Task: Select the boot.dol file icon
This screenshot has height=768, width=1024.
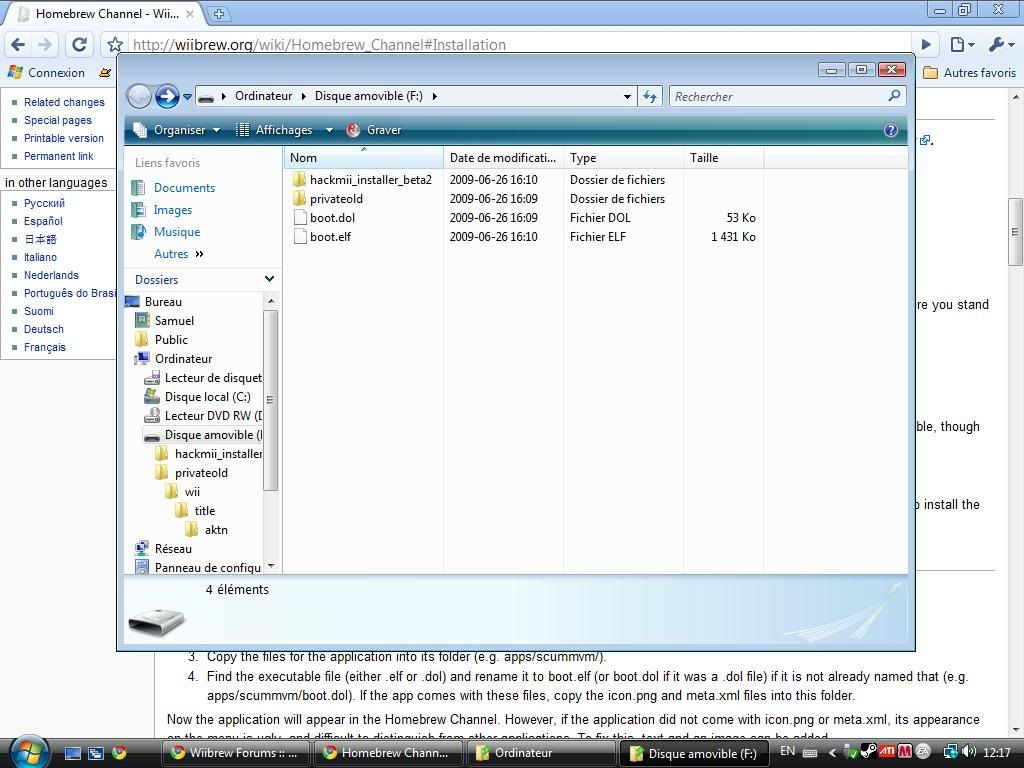Action: click(300, 217)
